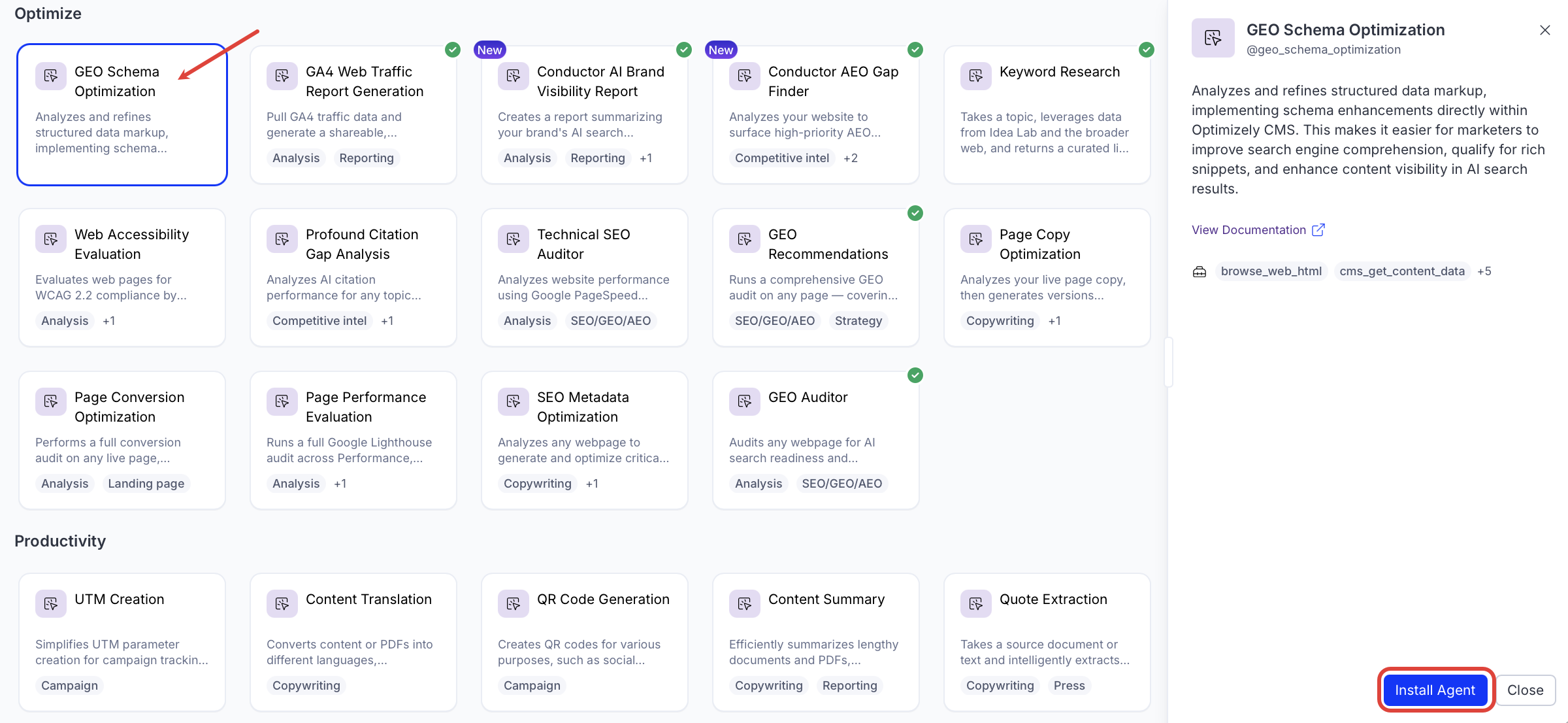
Task: Click the Page Conversion Optimization icon
Action: click(50, 401)
